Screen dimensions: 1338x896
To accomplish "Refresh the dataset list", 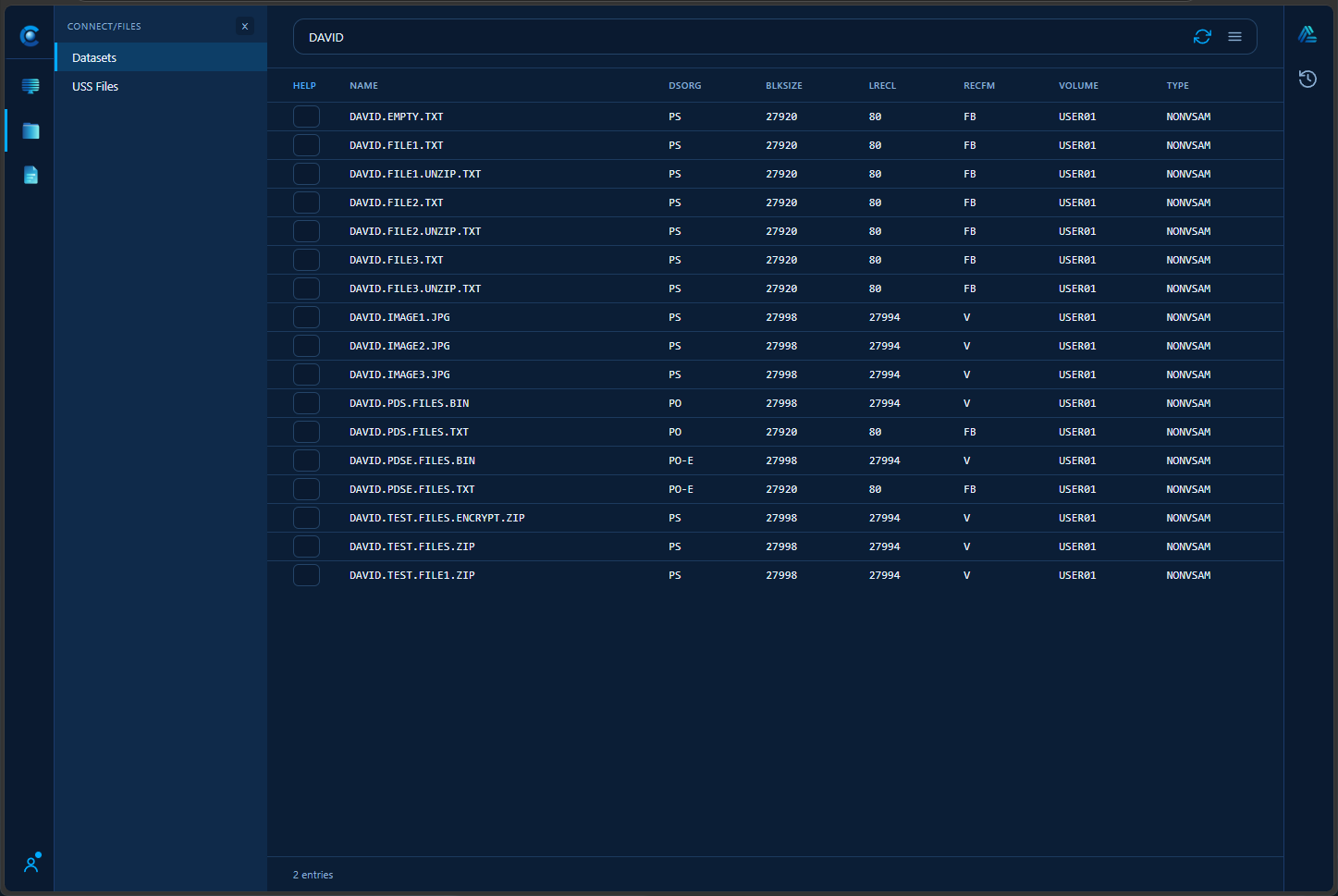I will click(1202, 37).
